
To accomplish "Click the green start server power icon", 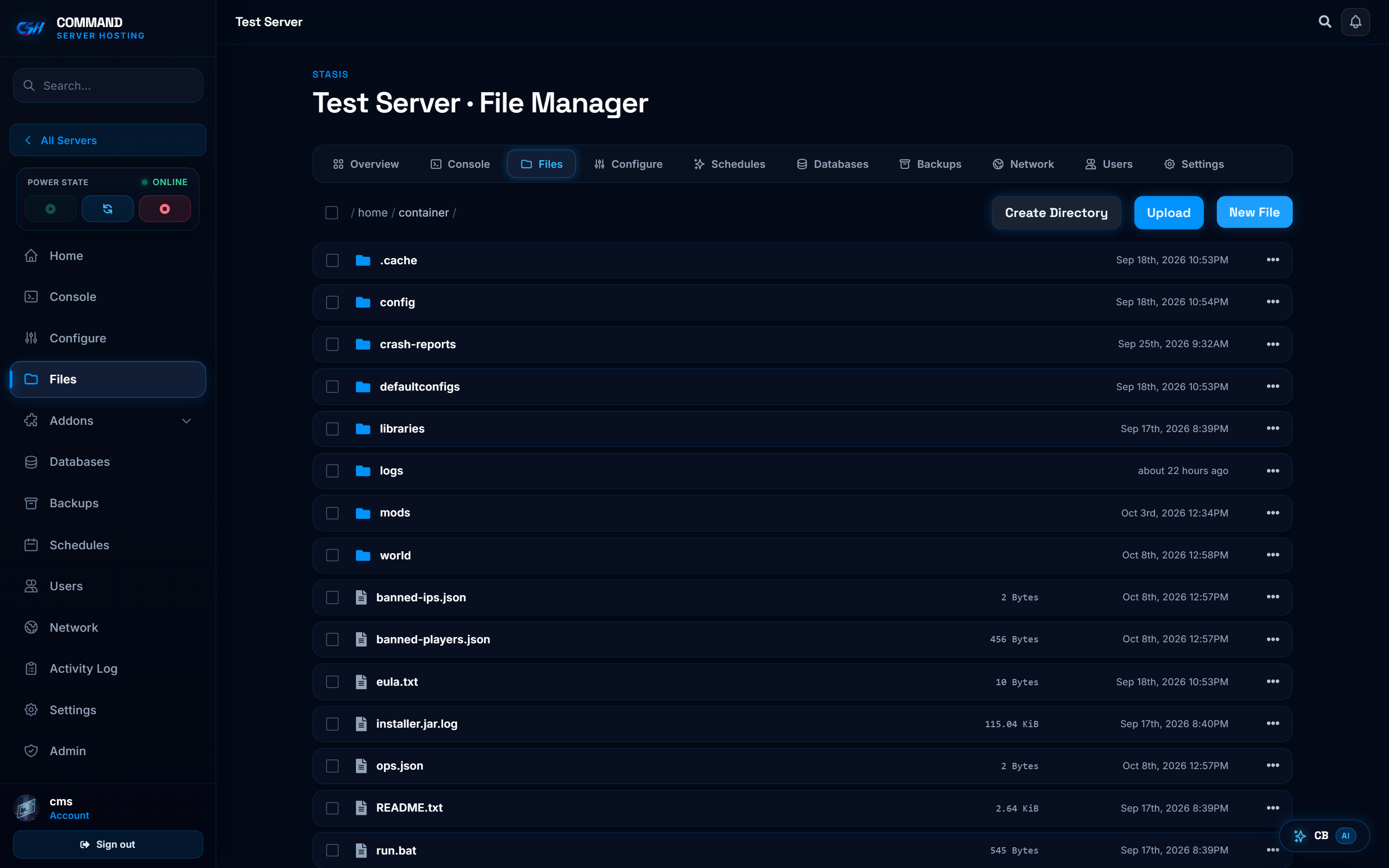I will 51,209.
